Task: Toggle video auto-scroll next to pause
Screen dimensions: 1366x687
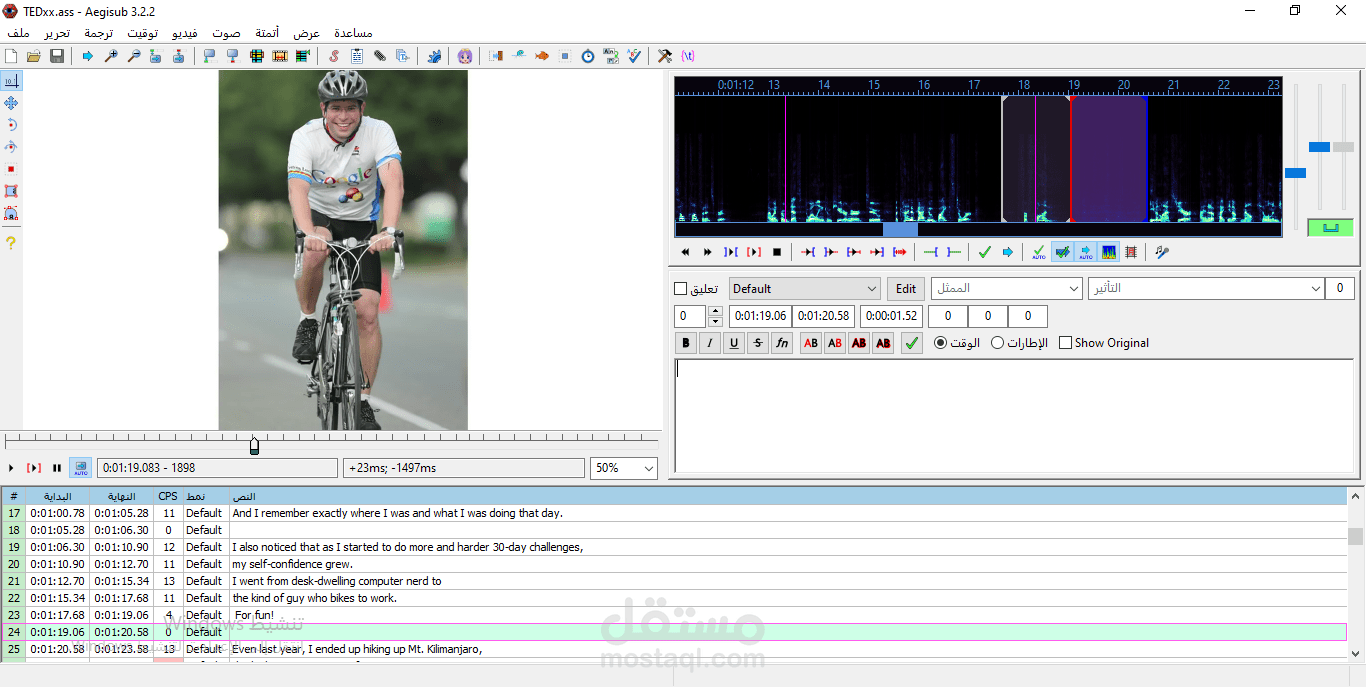Action: click(81, 467)
